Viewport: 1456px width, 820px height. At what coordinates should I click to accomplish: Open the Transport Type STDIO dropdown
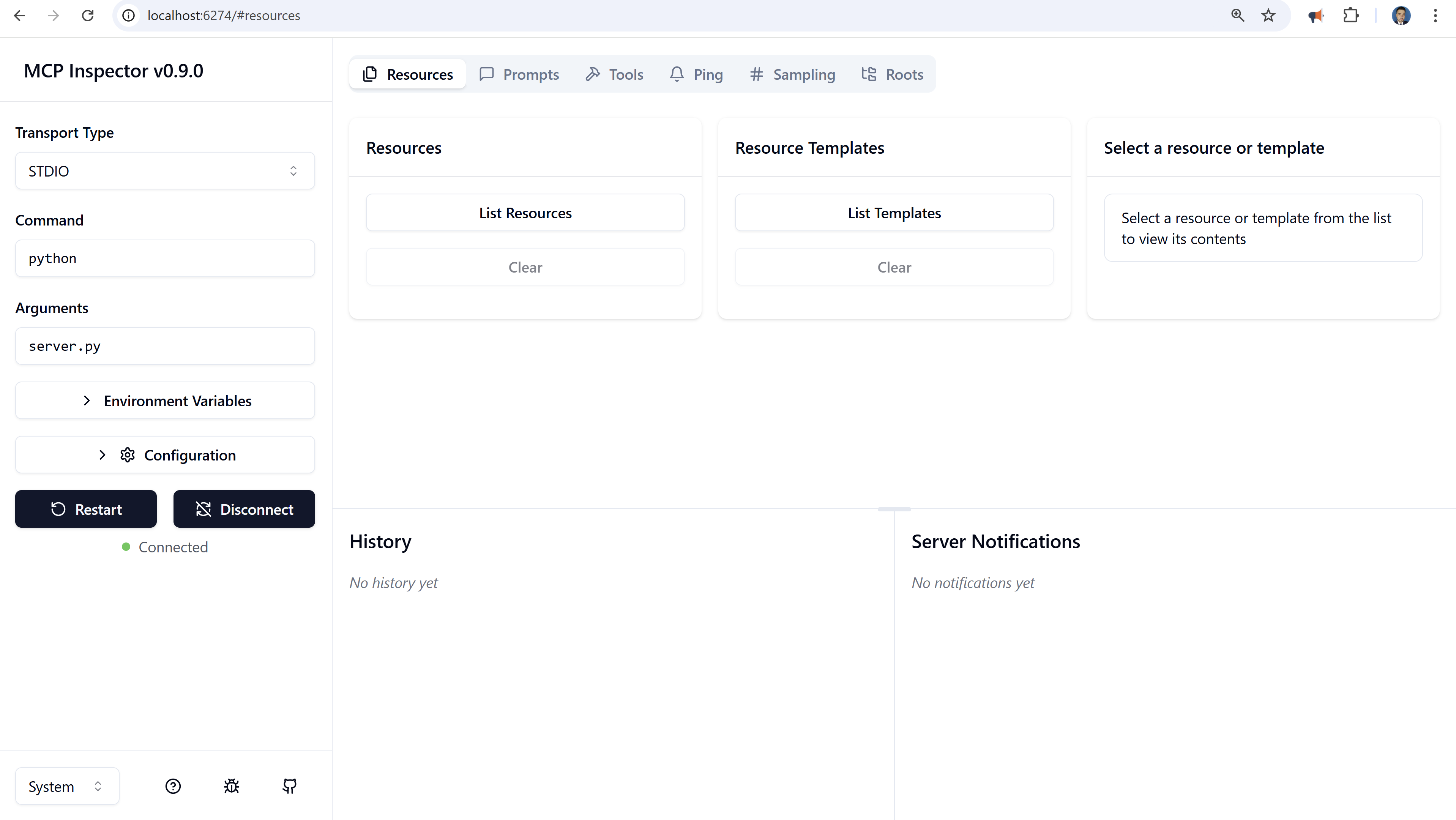[164, 171]
